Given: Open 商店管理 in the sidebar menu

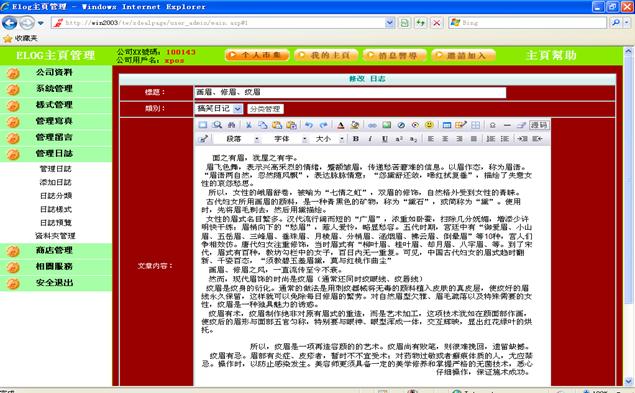Looking at the screenshot, I should (x=54, y=250).
